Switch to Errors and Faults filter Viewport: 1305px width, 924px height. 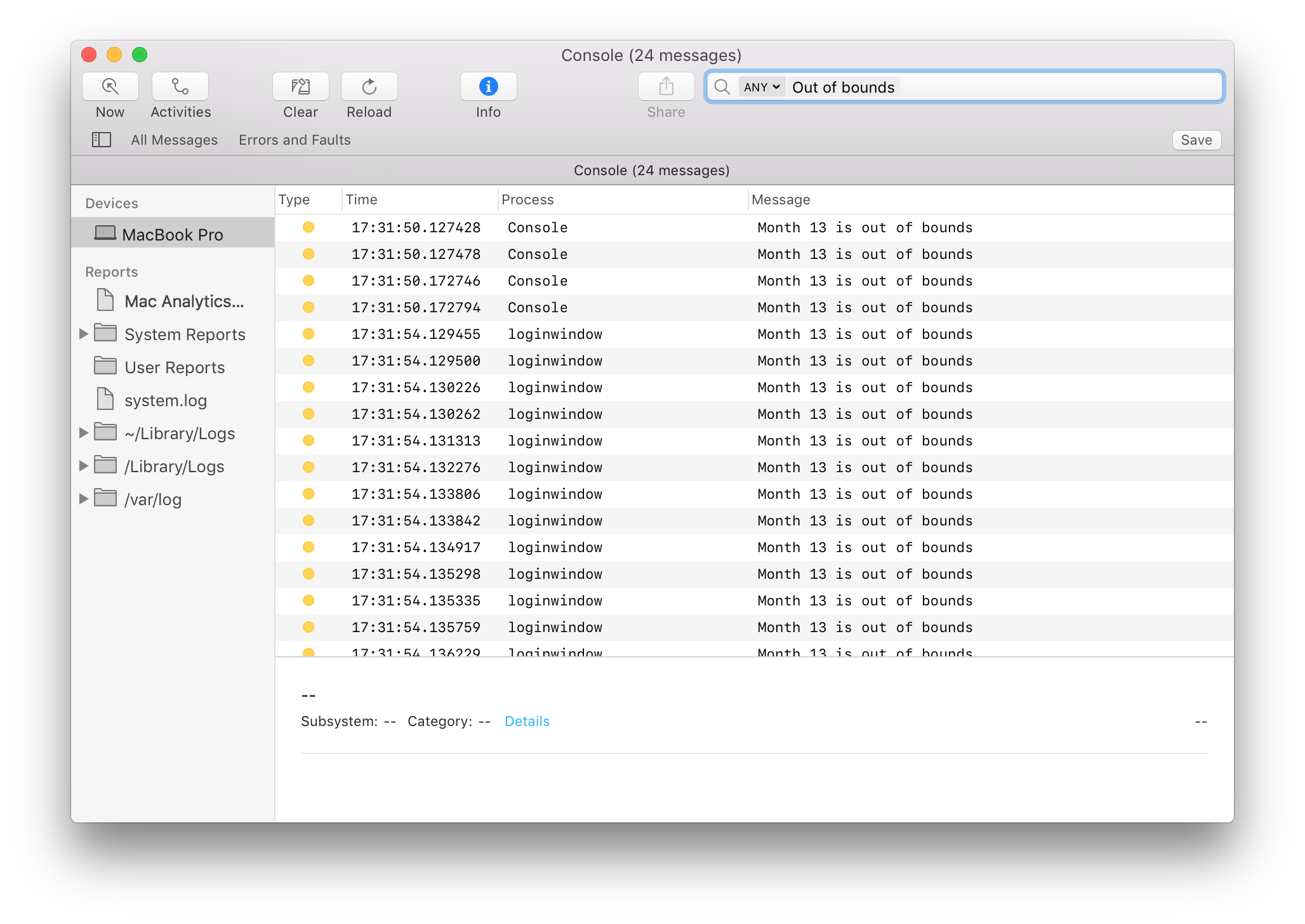(x=295, y=140)
